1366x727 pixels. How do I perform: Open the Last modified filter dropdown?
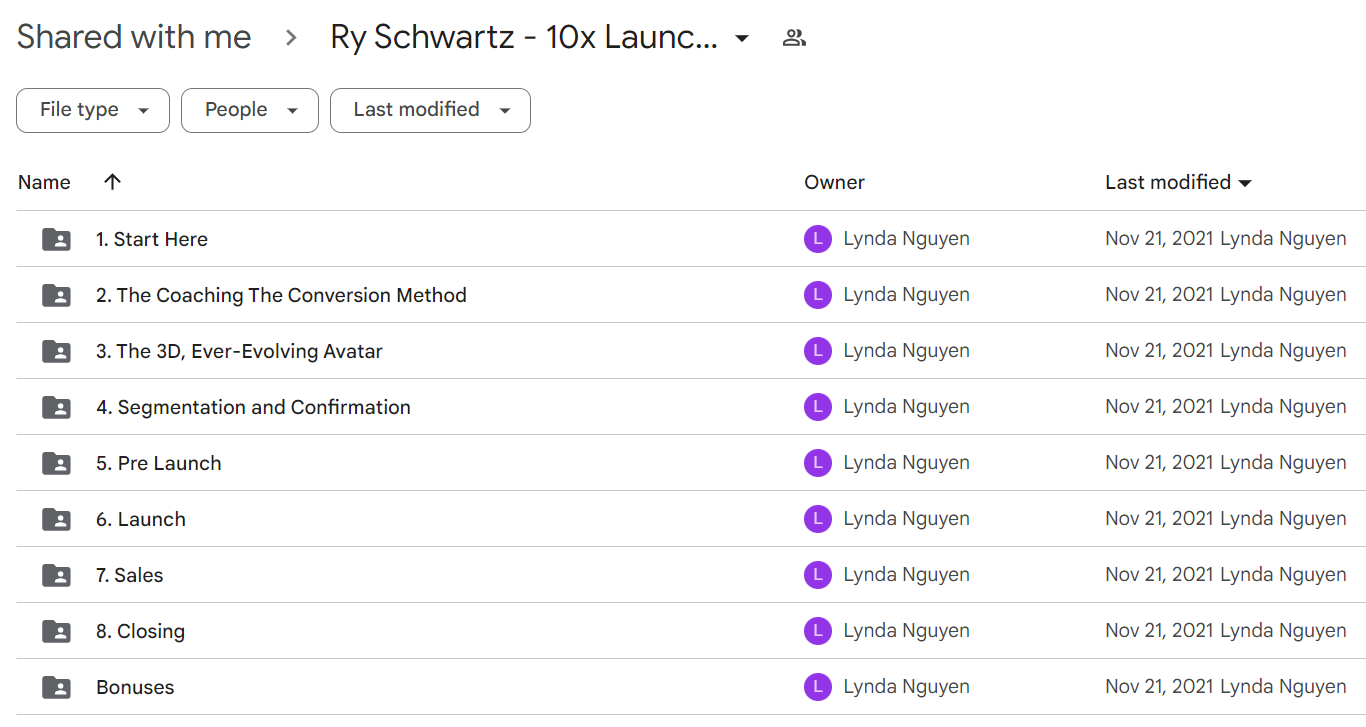[x=430, y=110]
